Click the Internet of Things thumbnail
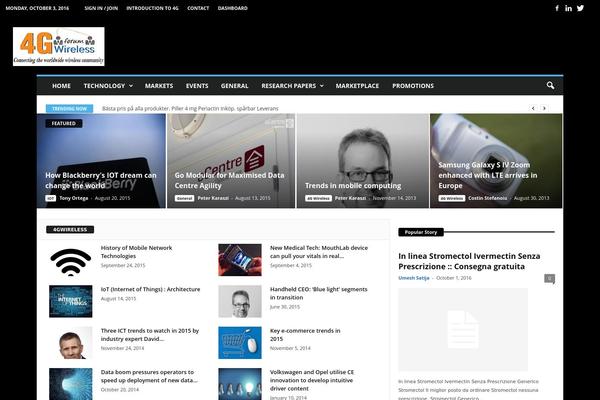600x400 pixels. click(70, 301)
